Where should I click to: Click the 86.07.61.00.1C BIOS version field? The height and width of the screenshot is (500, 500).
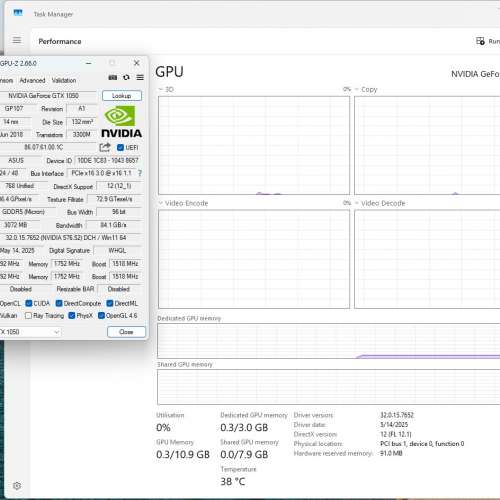(x=48, y=147)
